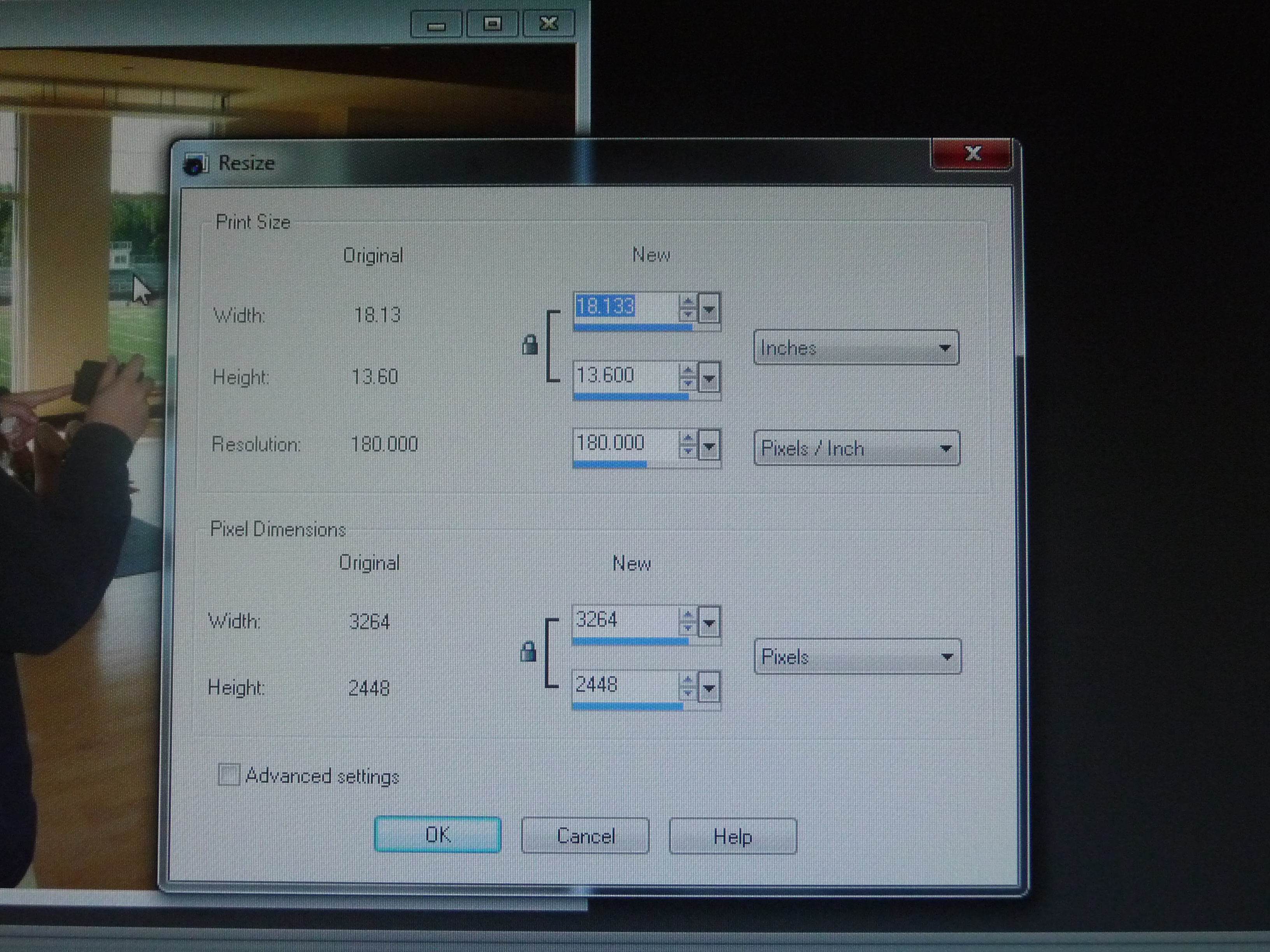Close the image window behind the dialog
Image resolution: width=1270 pixels, height=952 pixels.
[x=549, y=23]
